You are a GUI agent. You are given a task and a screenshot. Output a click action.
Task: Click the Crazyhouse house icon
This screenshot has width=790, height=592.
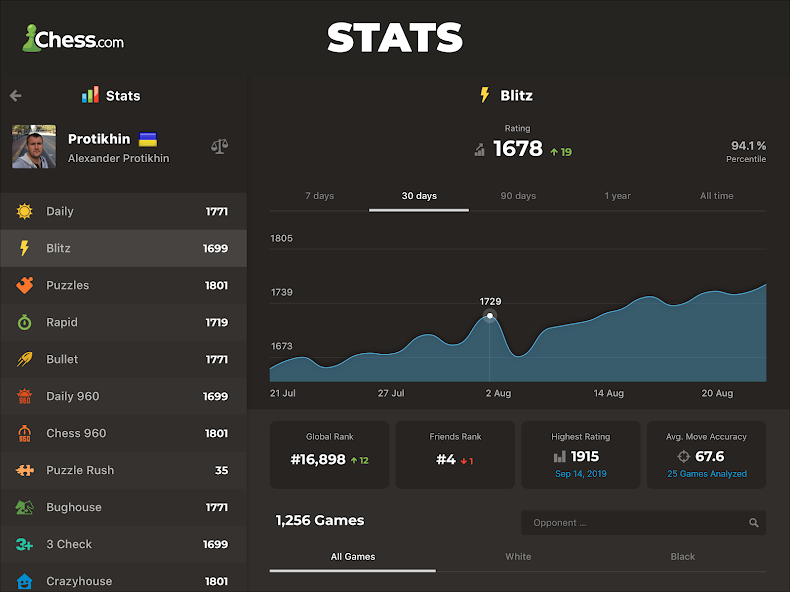point(24,581)
